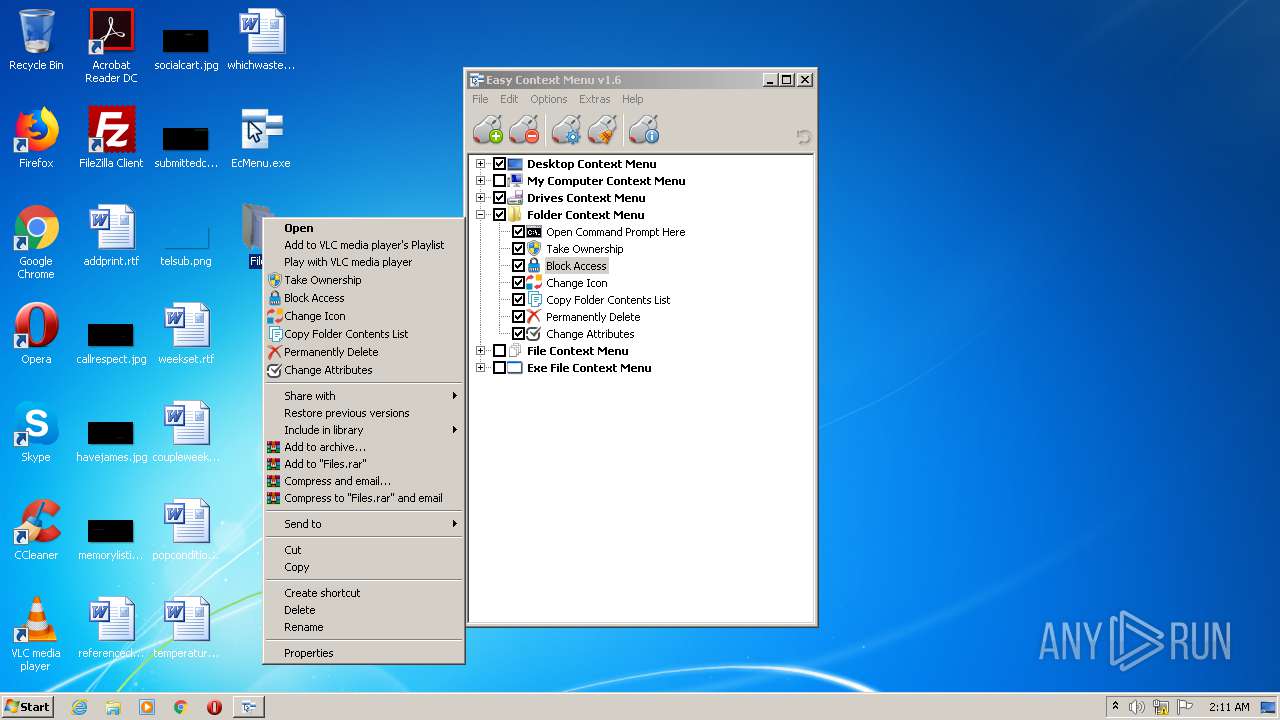Check the Exe File Context Menu checkbox

[500, 368]
